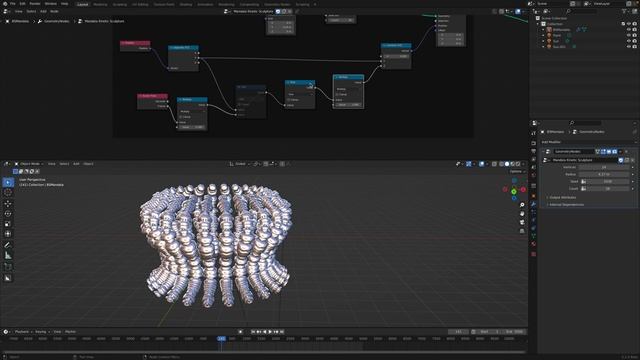Screen dimensions: 640x360
Task: Toggle GeometryNodes modifier realtime viewport display
Action: tap(609, 152)
